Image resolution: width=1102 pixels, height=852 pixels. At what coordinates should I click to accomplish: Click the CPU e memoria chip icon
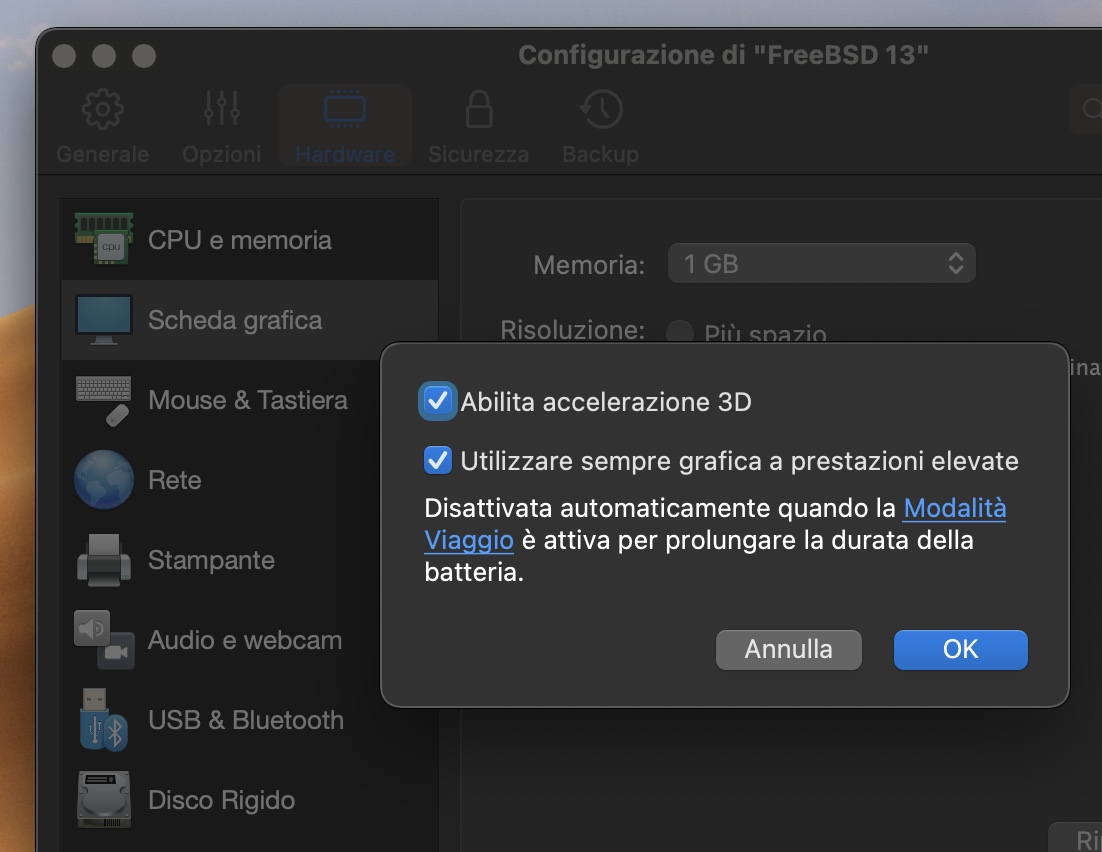tap(104, 239)
